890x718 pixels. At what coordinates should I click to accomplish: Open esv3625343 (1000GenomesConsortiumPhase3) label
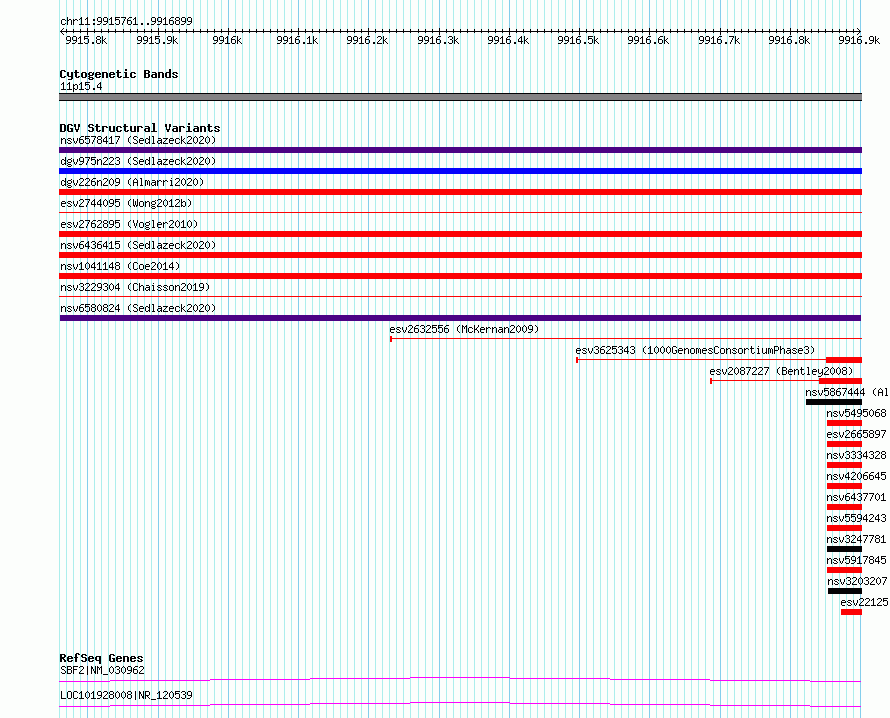pyautogui.click(x=695, y=350)
